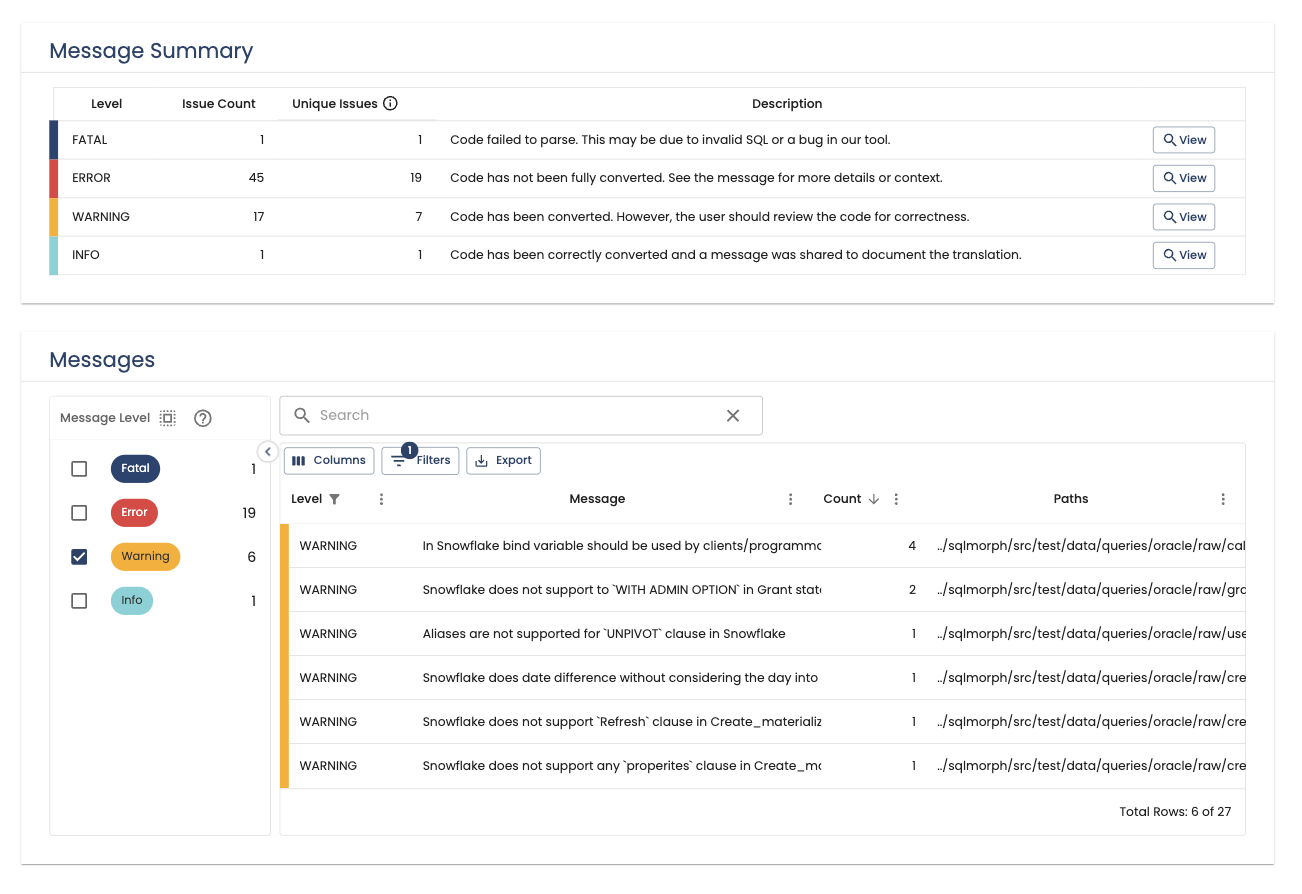Clear the search field with X icon
The image size is (1302, 894).
pyautogui.click(x=733, y=416)
